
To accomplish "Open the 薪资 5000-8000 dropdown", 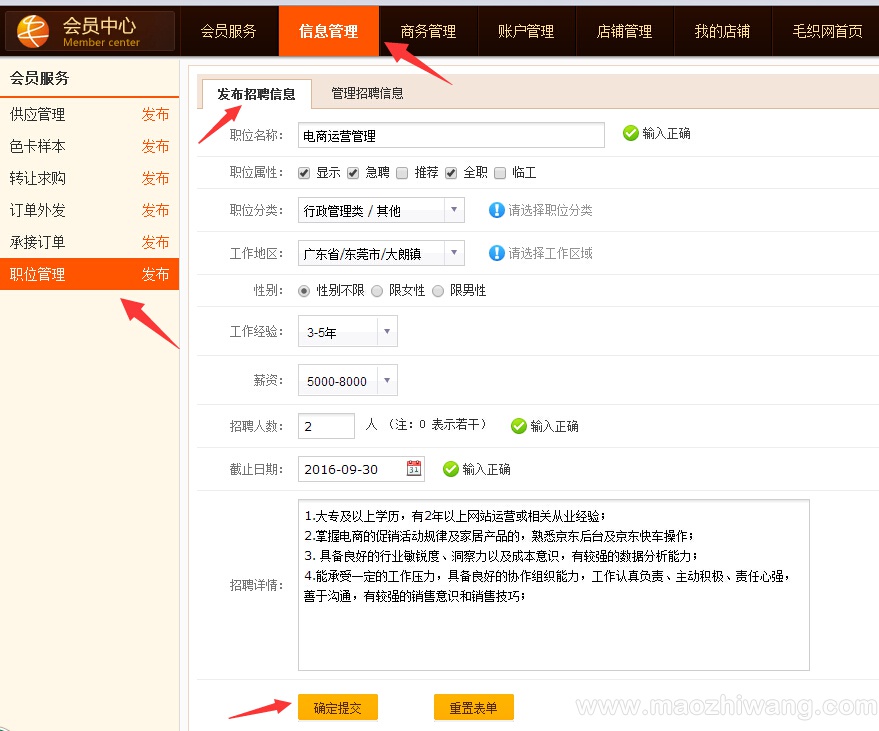I will click(387, 381).
